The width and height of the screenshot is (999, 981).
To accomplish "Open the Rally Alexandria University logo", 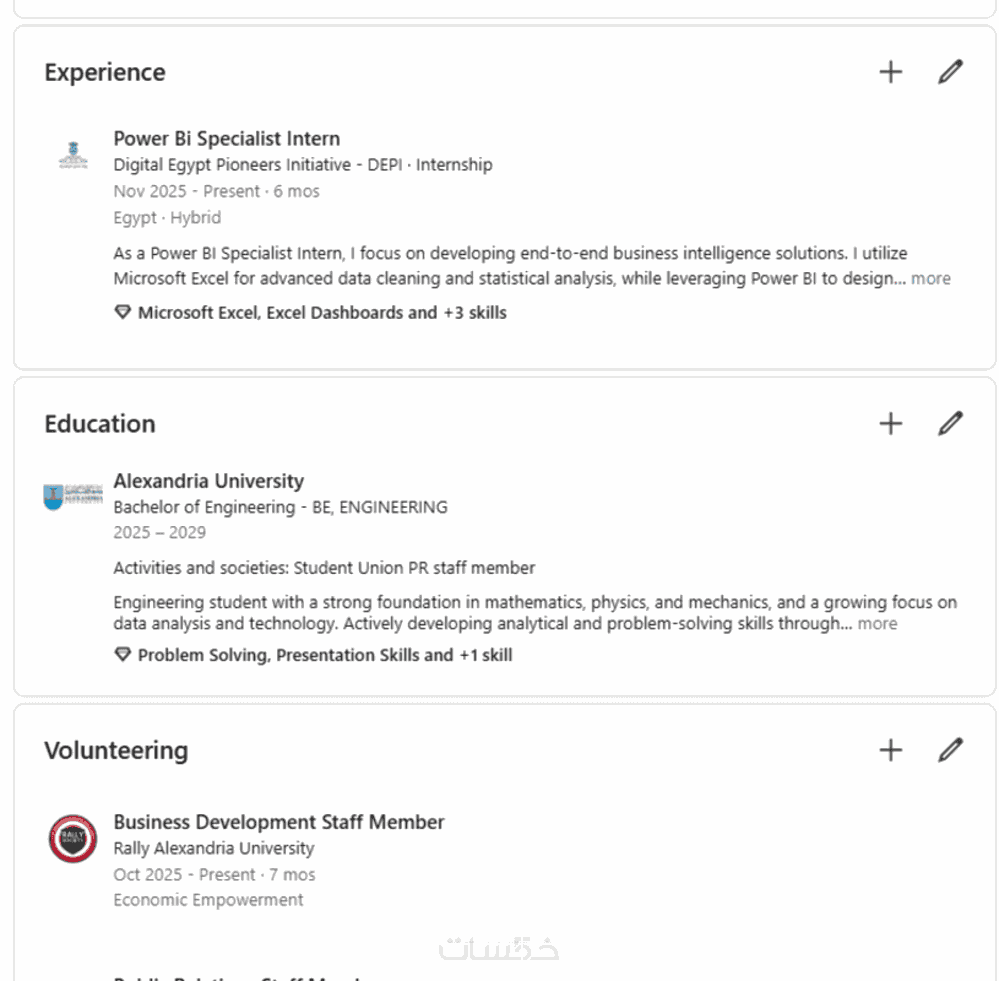I will click(x=73, y=839).
